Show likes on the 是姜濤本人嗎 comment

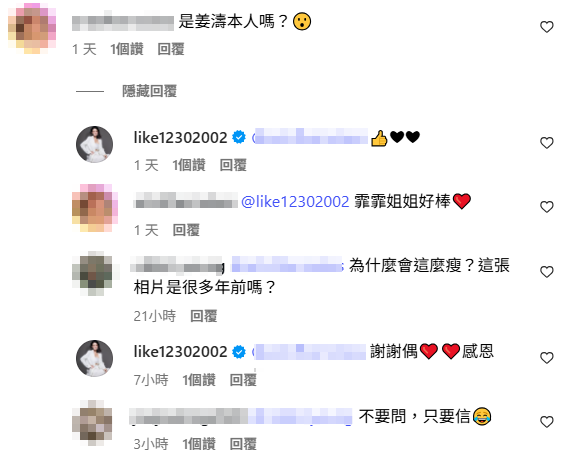tap(127, 49)
